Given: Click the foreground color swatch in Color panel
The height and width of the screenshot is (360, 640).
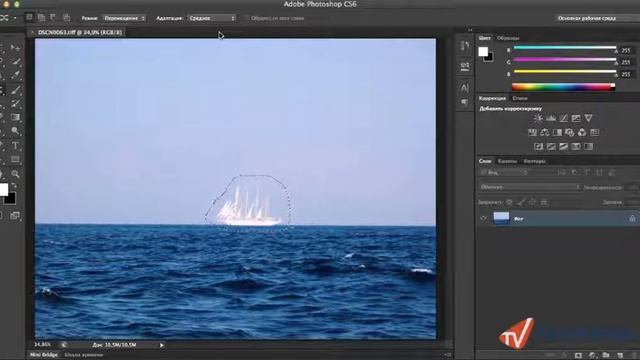Looking at the screenshot, I should point(483,51).
